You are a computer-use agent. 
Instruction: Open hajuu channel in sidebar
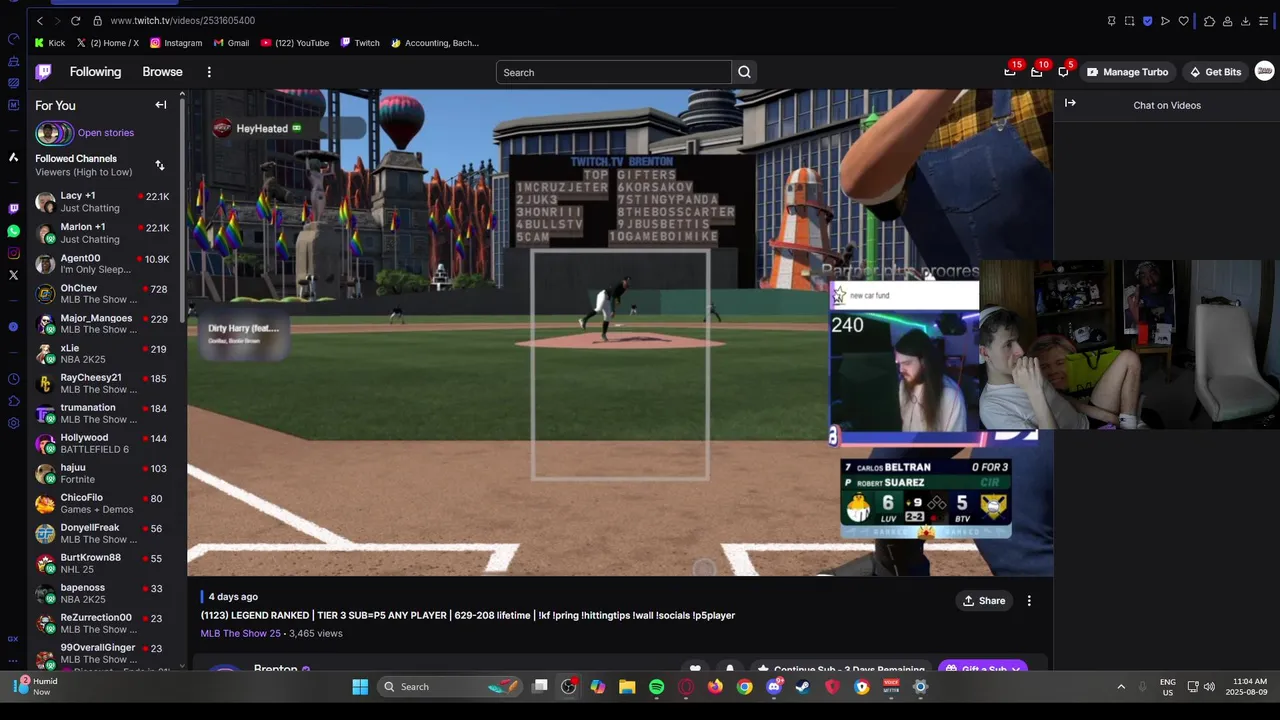pos(103,473)
